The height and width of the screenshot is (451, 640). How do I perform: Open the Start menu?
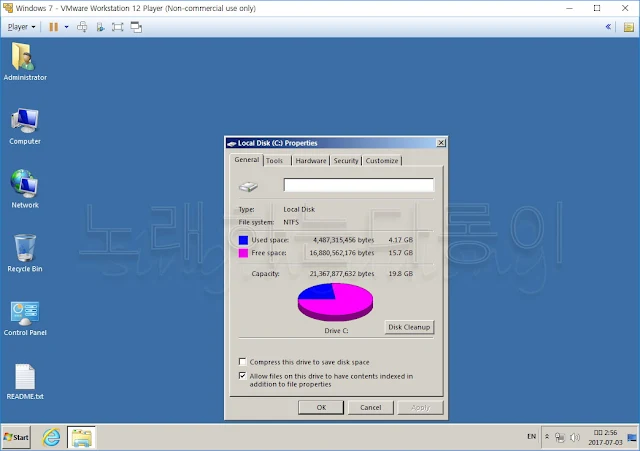coord(16,437)
